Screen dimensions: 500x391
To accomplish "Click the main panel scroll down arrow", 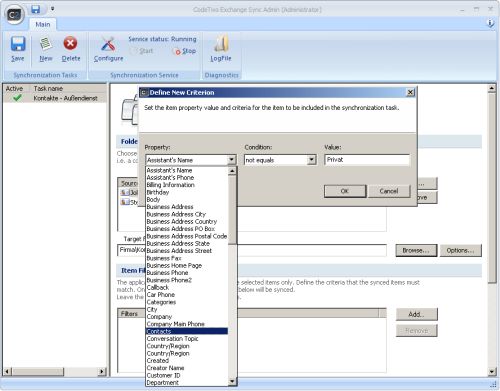I will pos(492,372).
